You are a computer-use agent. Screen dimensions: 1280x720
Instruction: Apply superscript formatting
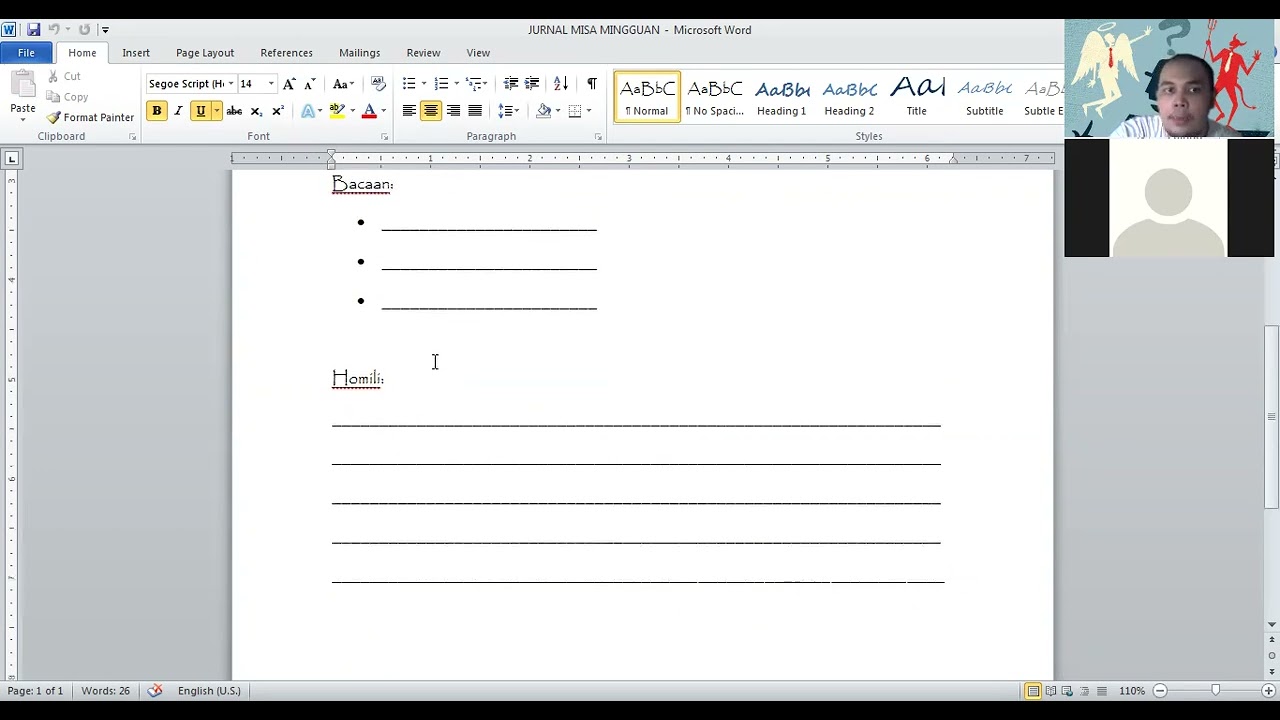click(x=278, y=111)
